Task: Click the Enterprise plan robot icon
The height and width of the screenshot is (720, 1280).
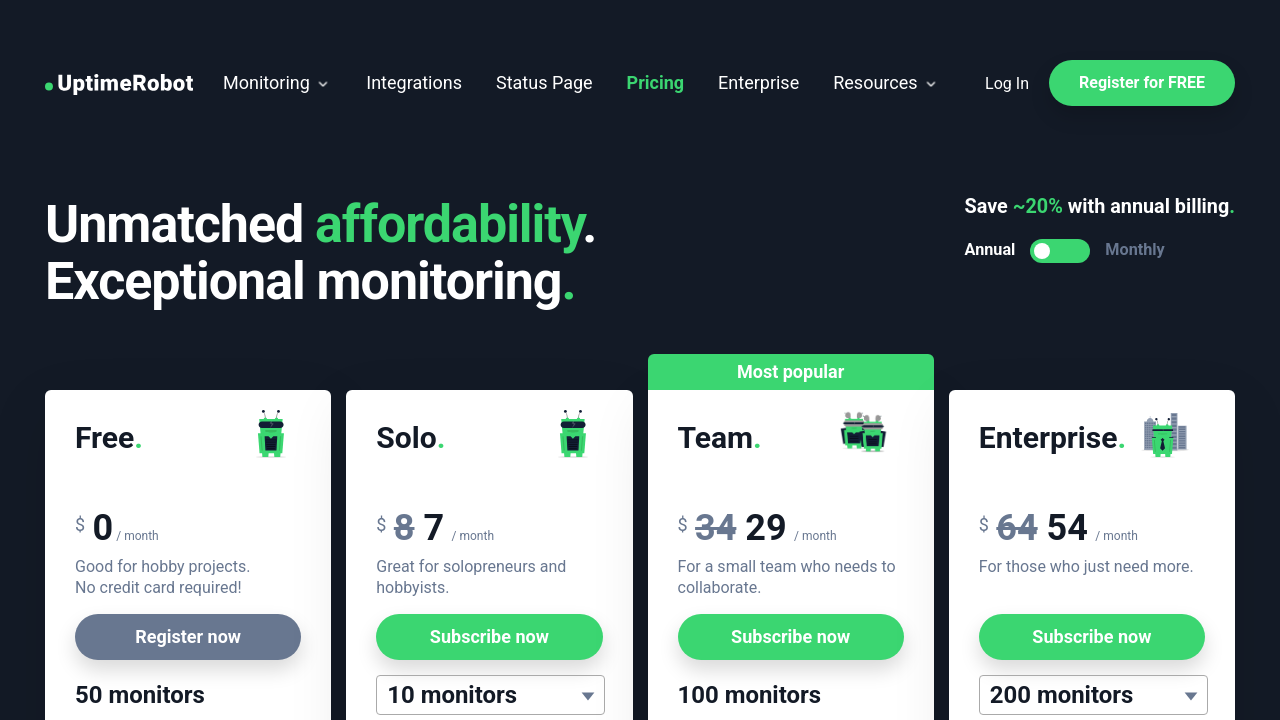Action: [x=1164, y=435]
